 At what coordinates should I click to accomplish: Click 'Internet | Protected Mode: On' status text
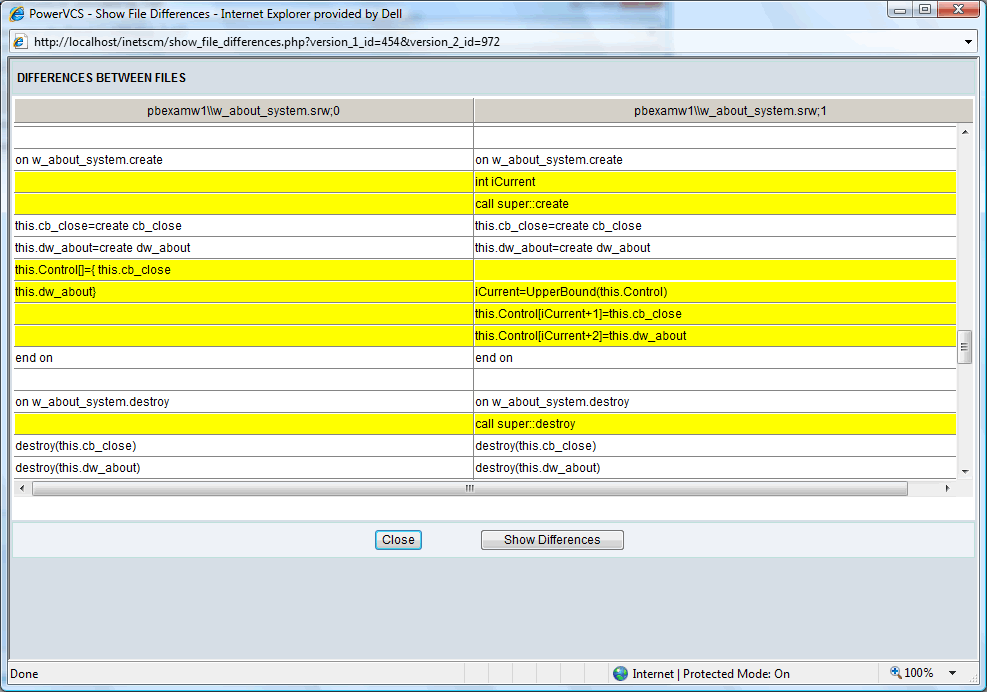[x=711, y=674]
